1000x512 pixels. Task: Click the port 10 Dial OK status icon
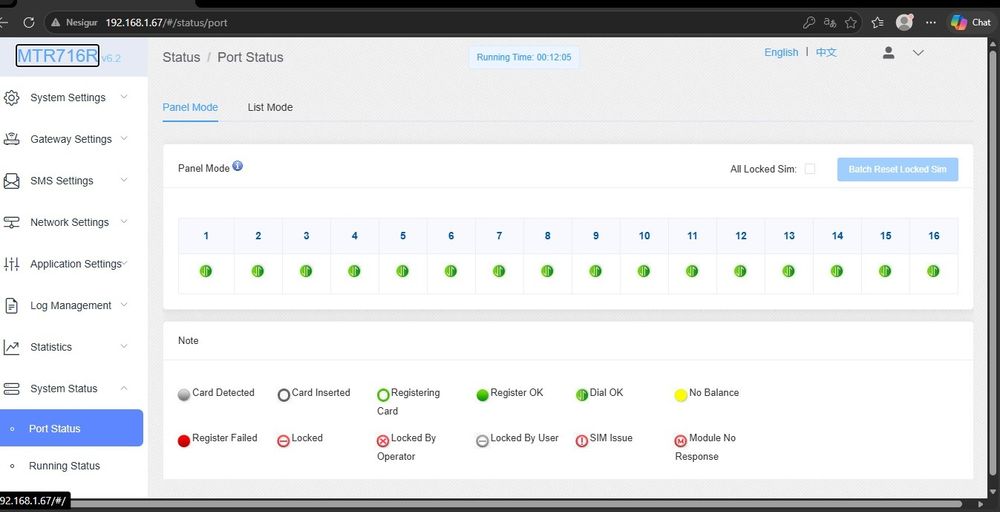point(643,271)
